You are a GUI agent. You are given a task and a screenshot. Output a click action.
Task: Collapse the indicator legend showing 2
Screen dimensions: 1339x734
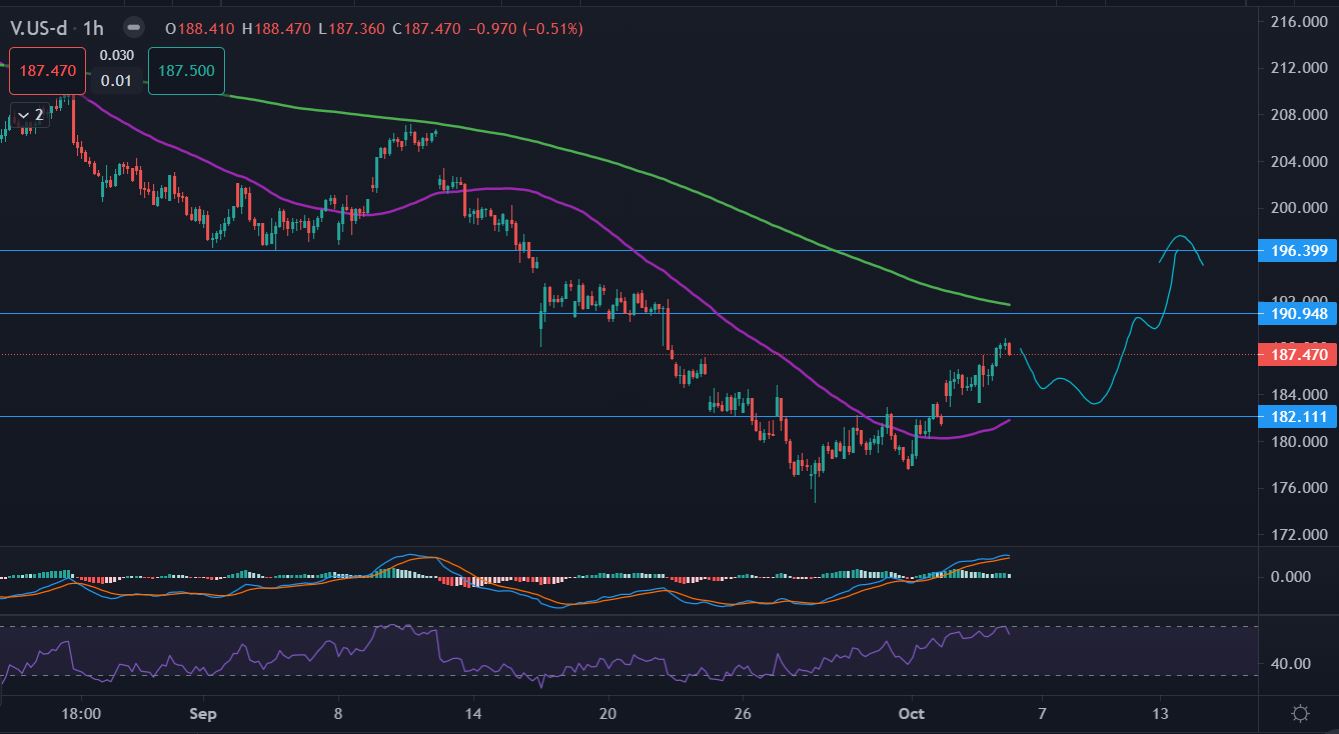pos(29,115)
